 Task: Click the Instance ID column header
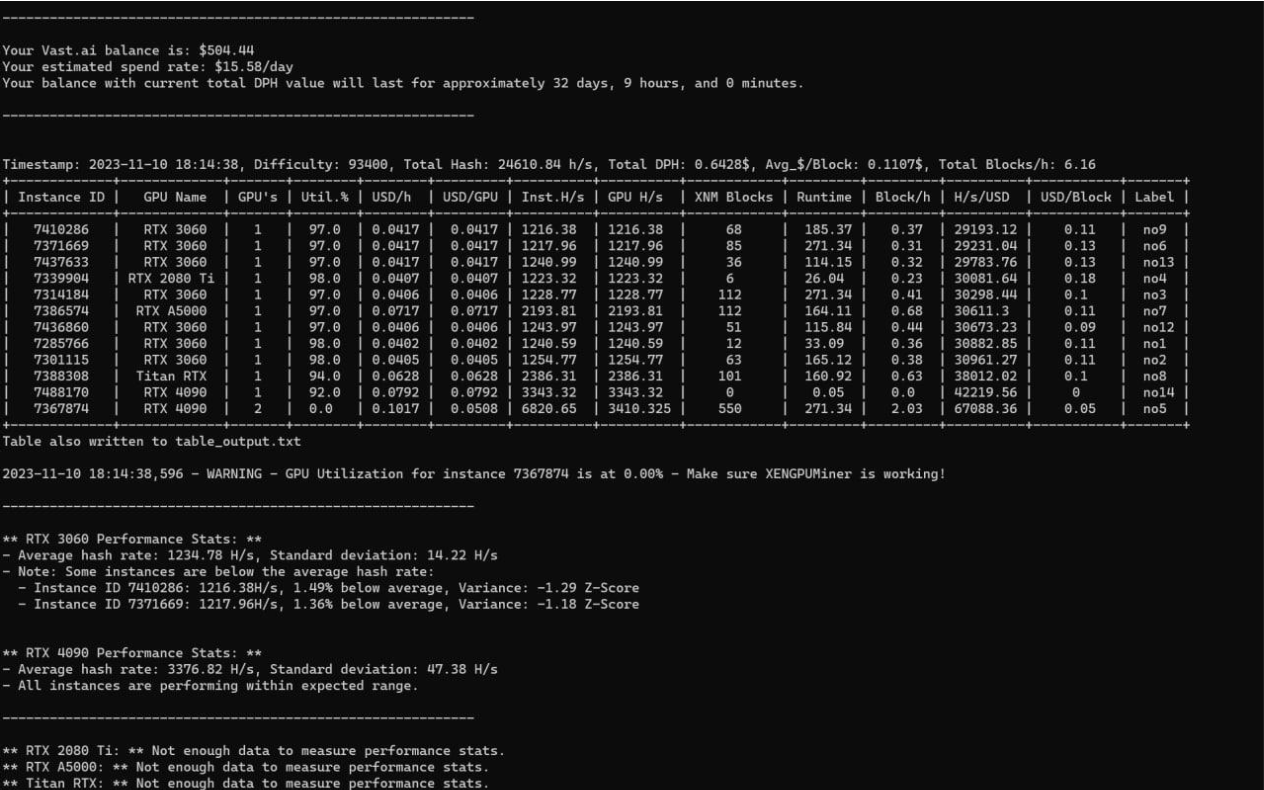61,197
